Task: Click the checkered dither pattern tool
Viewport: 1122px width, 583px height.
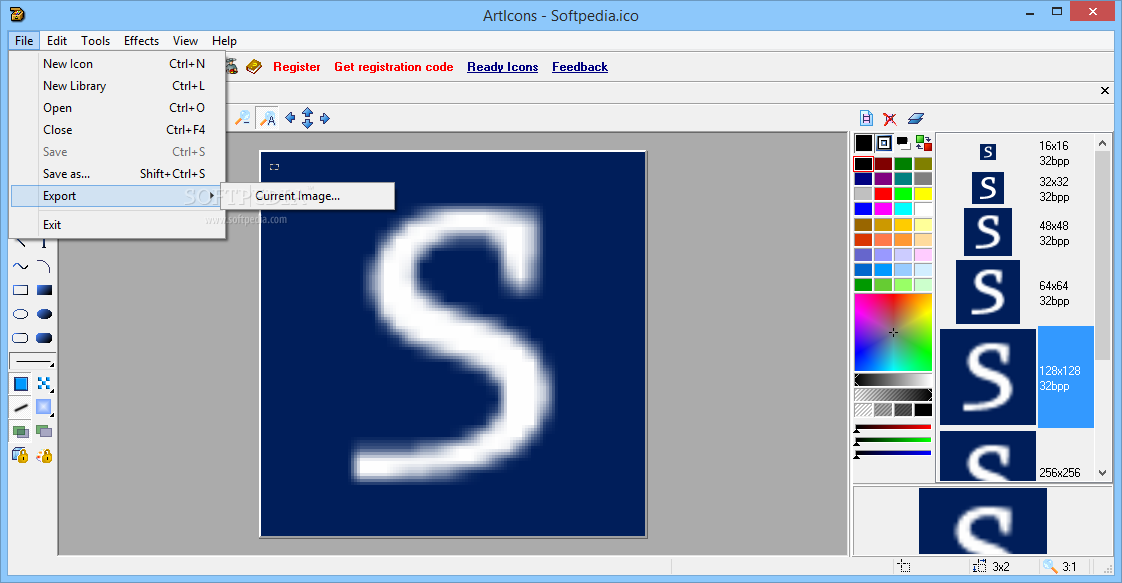Action: [x=44, y=384]
